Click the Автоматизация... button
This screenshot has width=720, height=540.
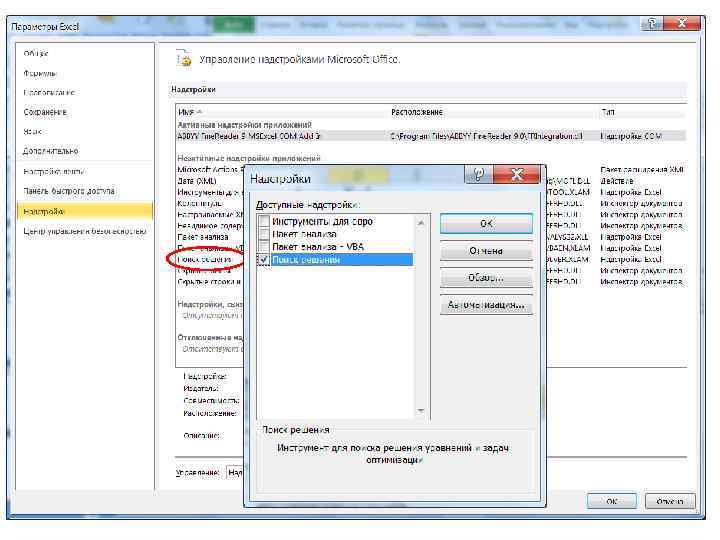click(x=486, y=305)
